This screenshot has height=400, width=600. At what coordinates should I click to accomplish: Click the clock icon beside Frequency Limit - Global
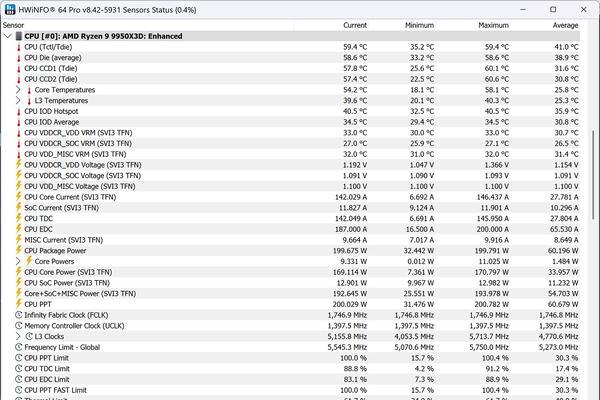18,347
